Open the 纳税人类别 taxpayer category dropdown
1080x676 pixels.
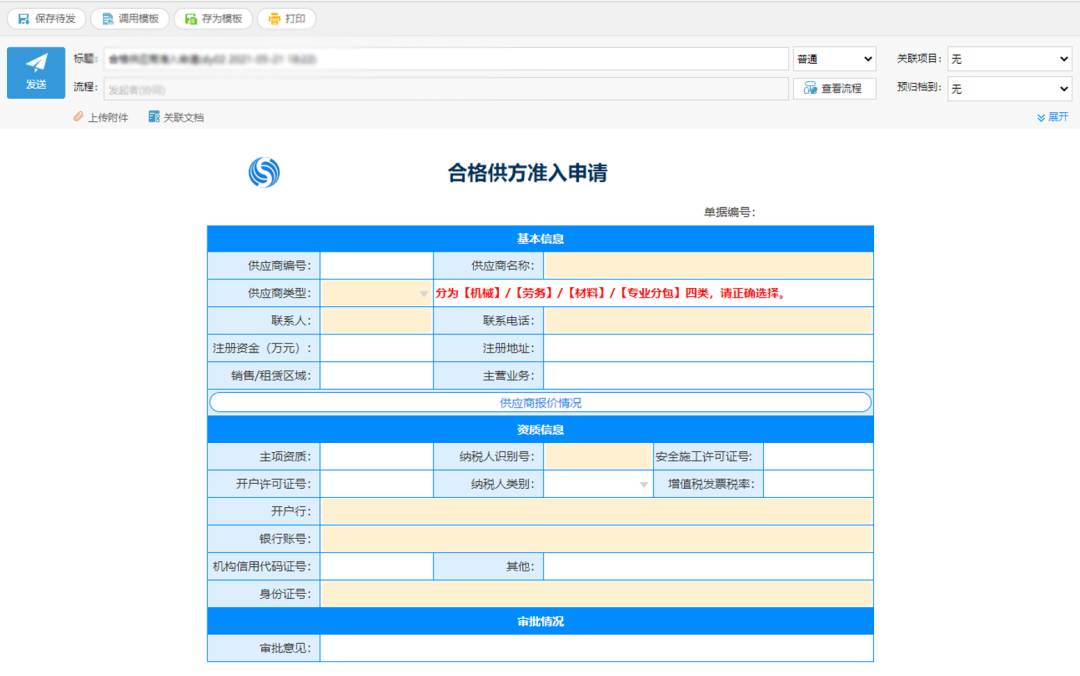coord(598,484)
